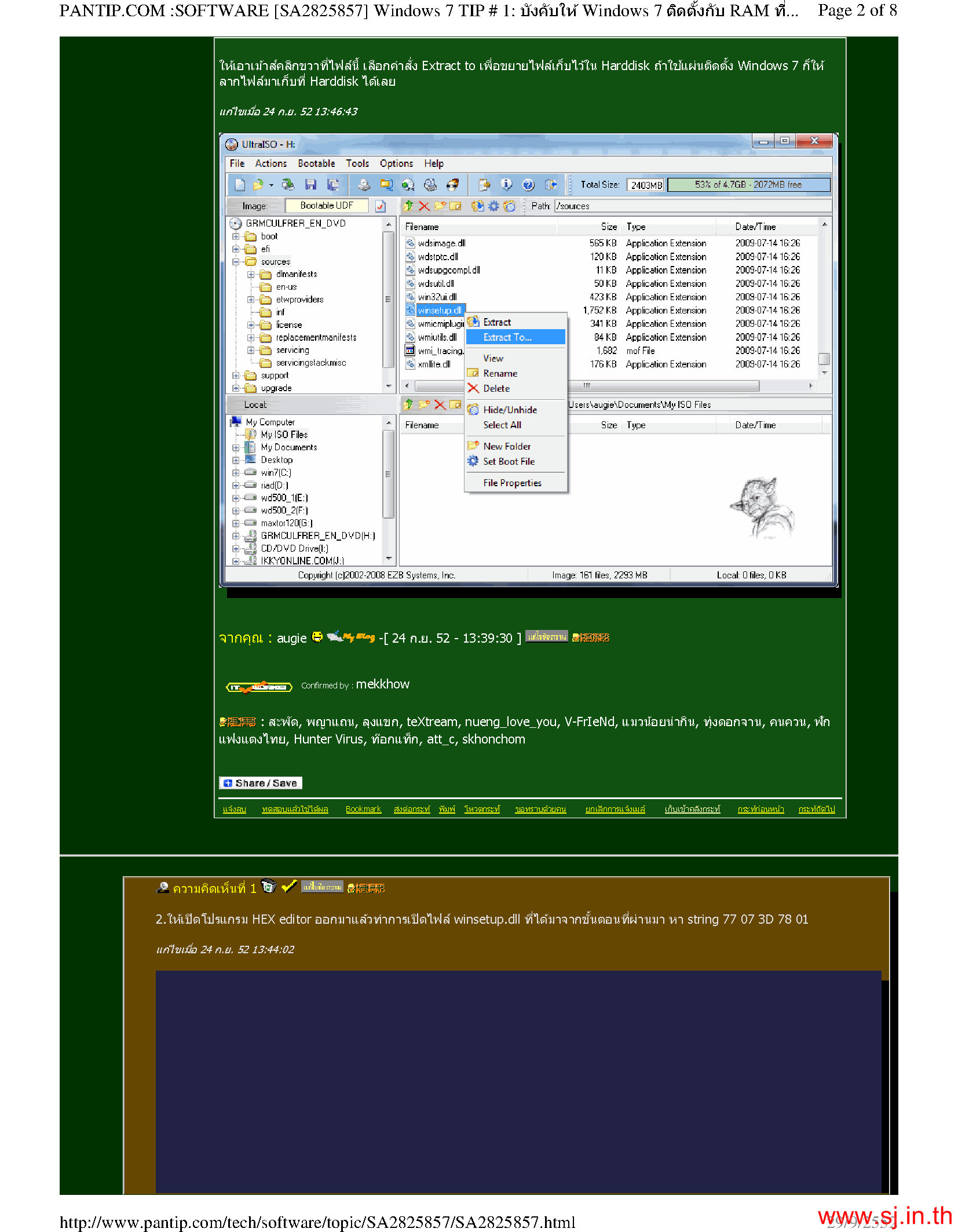Select the xmllite.dll file row
This screenshot has height=1232, width=958.
603,364
